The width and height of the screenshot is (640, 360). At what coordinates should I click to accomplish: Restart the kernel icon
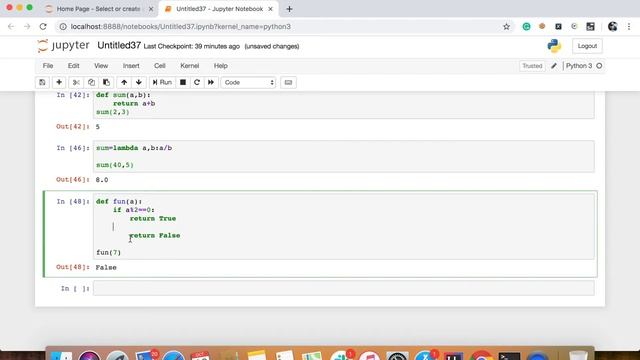pos(197,82)
